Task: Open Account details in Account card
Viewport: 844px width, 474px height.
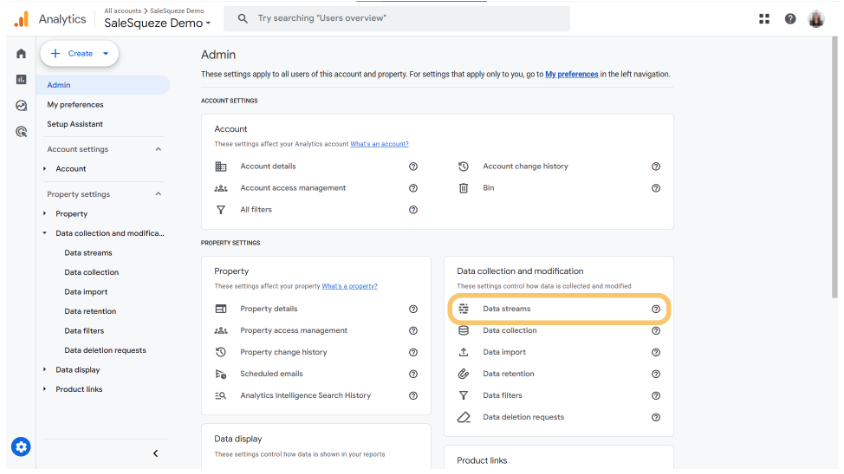Action: point(268,166)
